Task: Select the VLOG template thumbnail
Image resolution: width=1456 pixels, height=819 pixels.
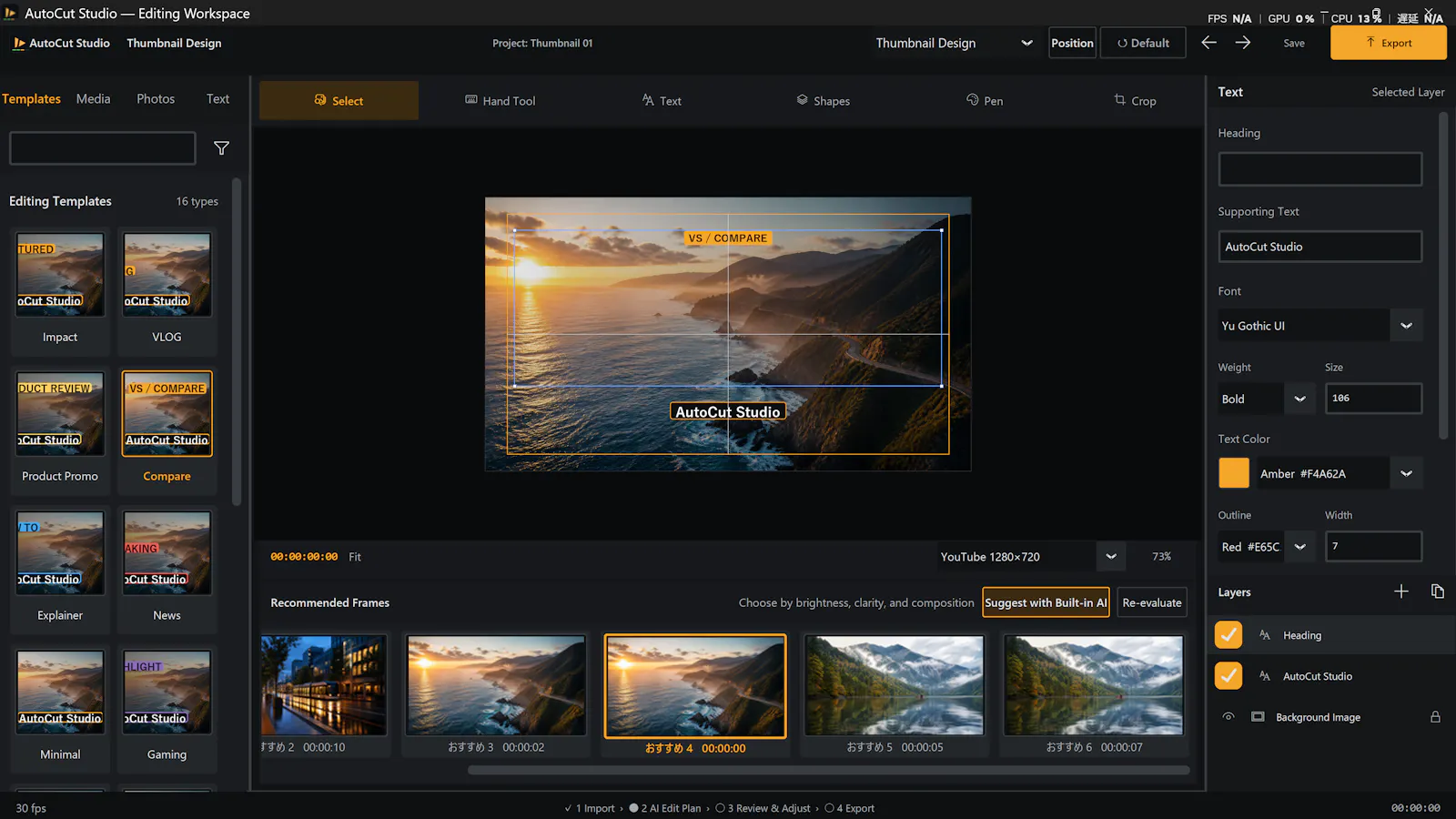Action: pos(167,275)
